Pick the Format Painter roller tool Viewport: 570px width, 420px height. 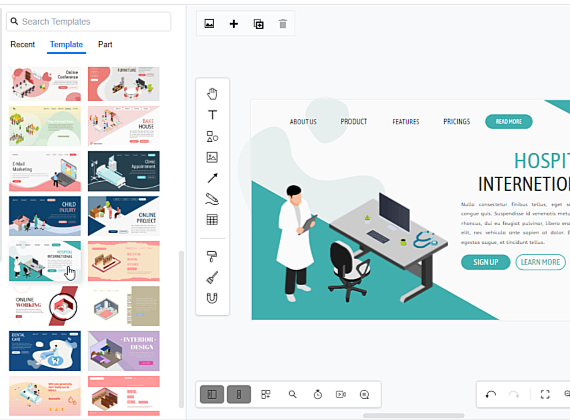[212, 256]
